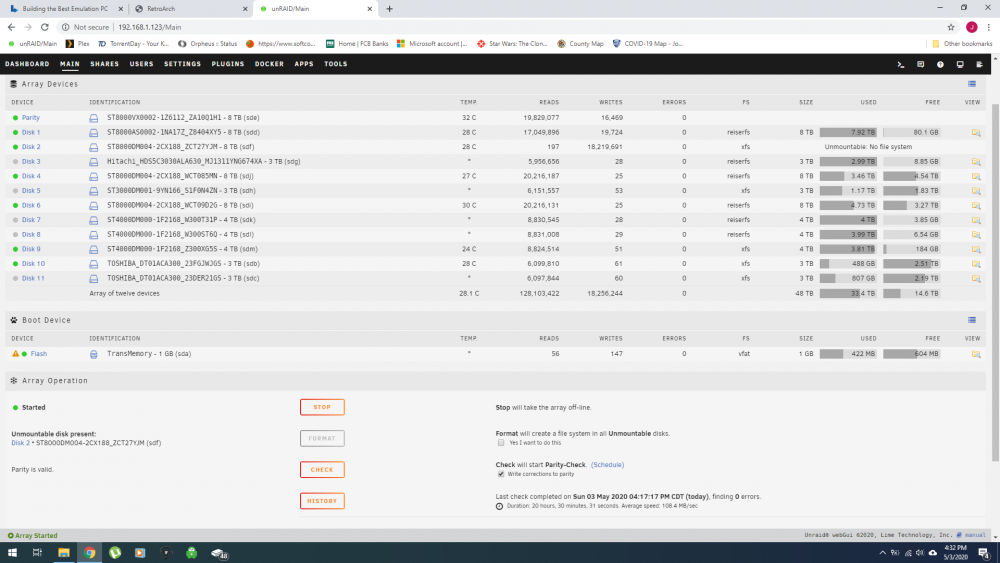The image size is (1000, 563).
Task: Click the help question mark icon
Action: click(x=940, y=64)
